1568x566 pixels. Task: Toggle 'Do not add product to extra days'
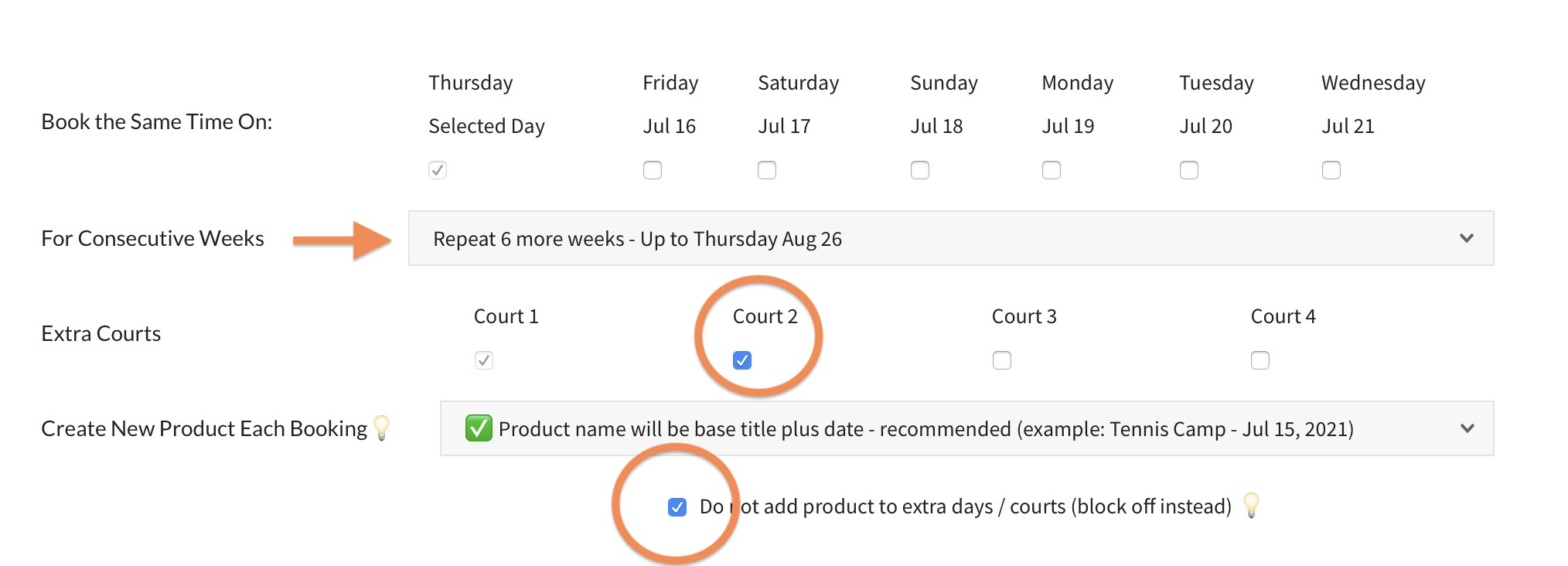click(x=677, y=507)
